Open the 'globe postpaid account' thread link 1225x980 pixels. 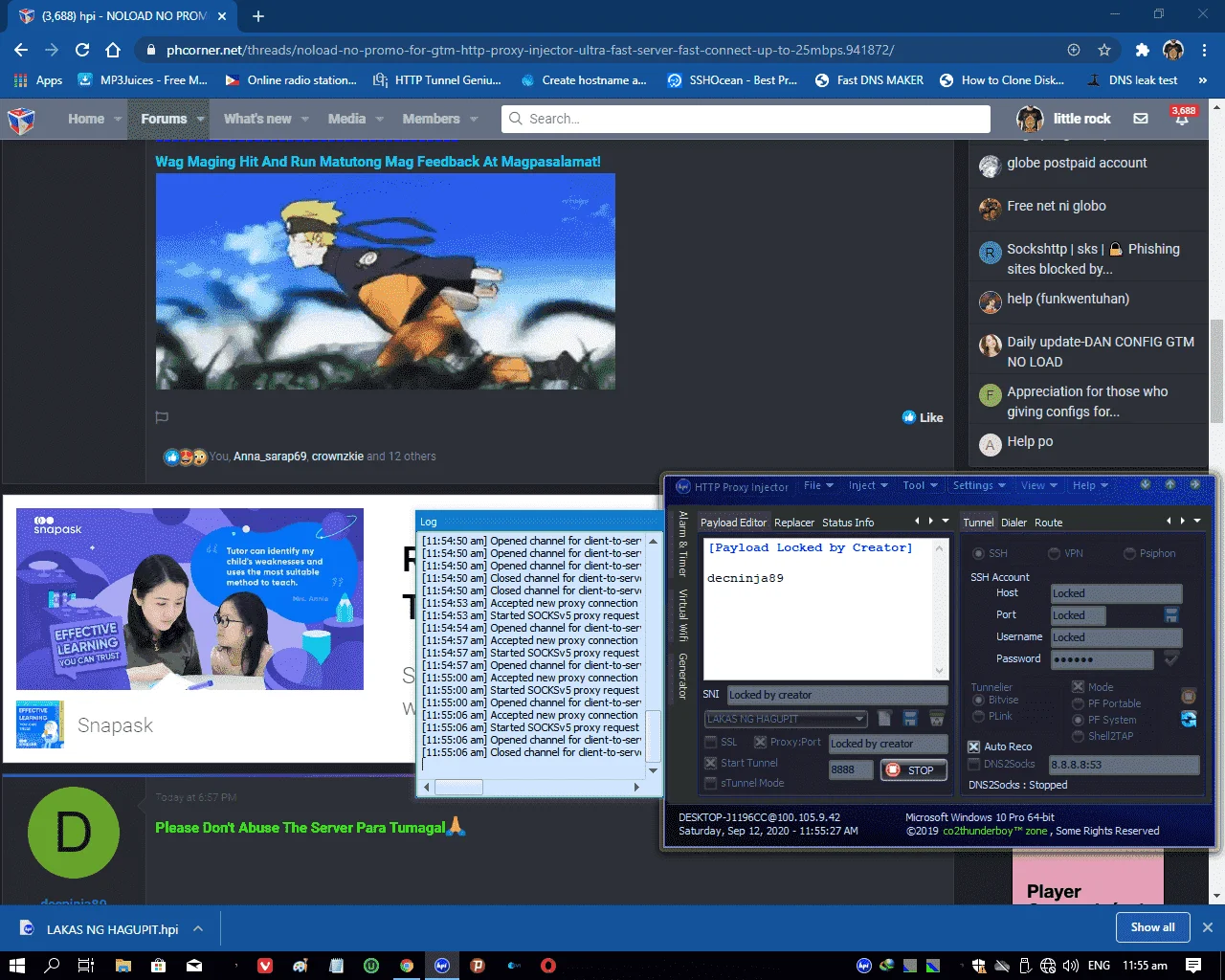click(x=1077, y=163)
